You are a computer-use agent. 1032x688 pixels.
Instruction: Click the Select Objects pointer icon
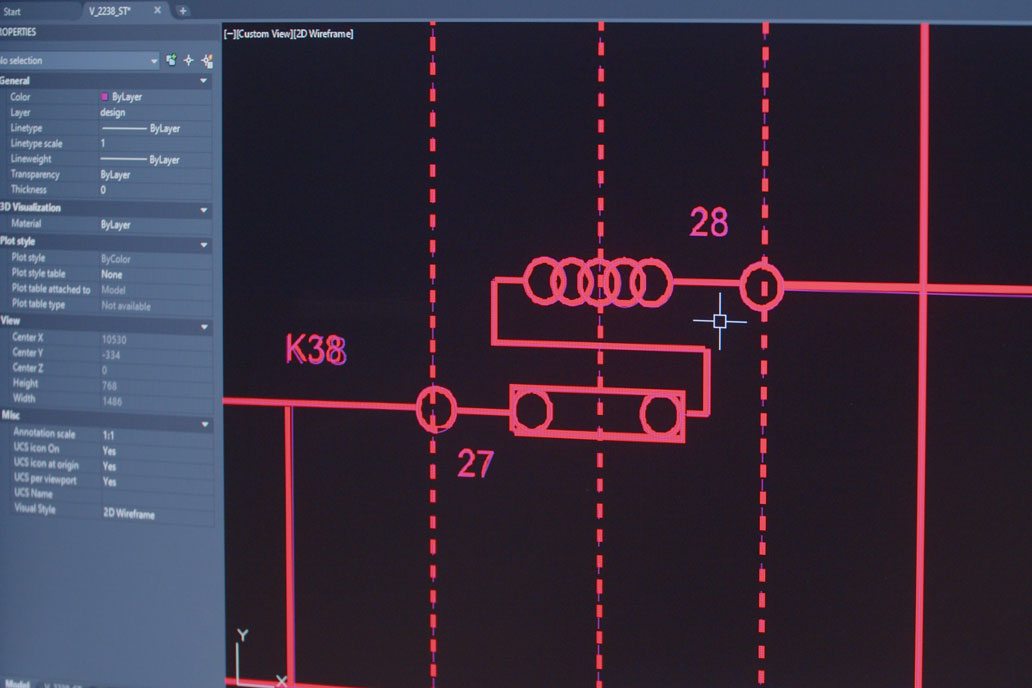click(x=189, y=60)
